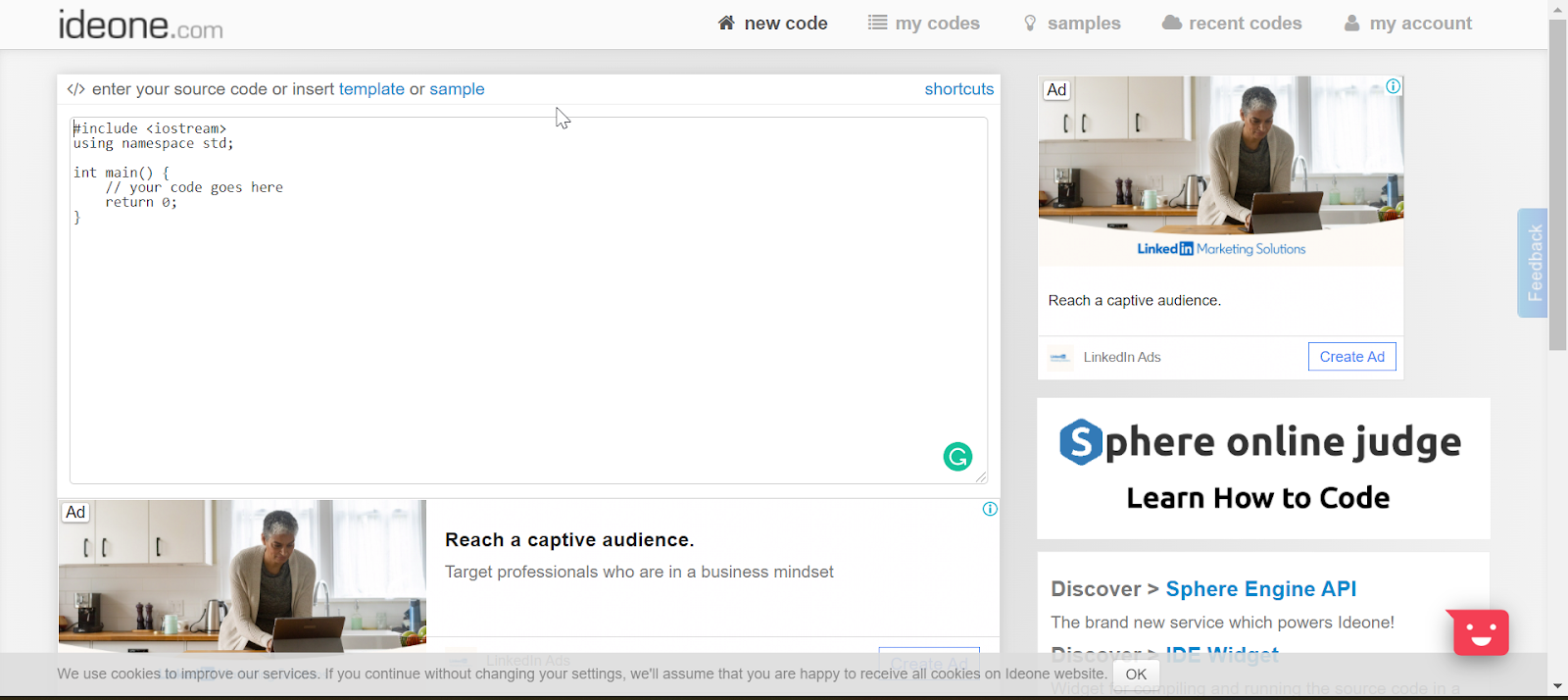
Task: Click the bottom banner ad info icon
Action: [990, 509]
